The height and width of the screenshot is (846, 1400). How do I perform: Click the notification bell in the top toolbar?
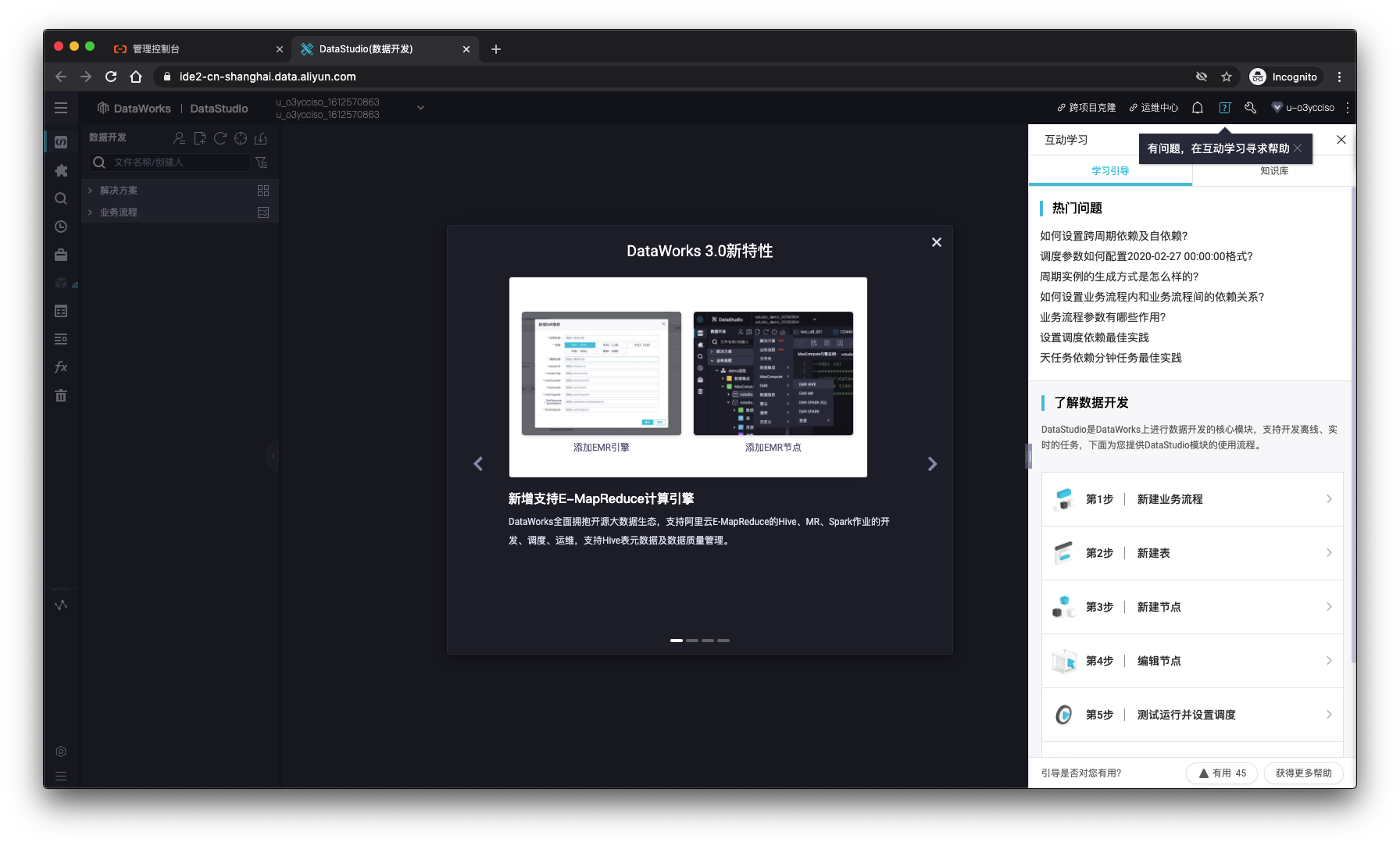1197,107
